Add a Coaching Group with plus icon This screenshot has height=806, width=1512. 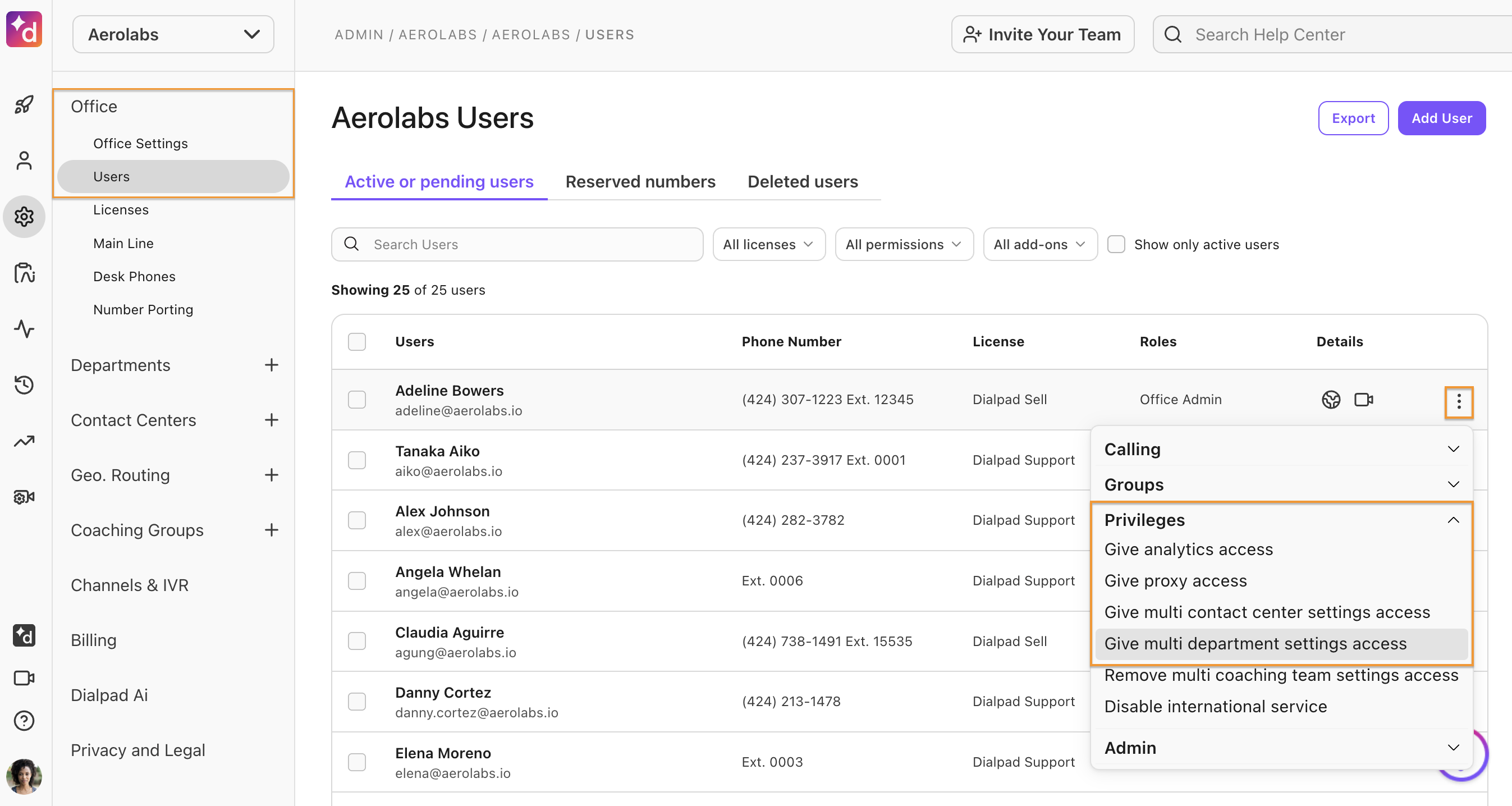[x=271, y=530]
